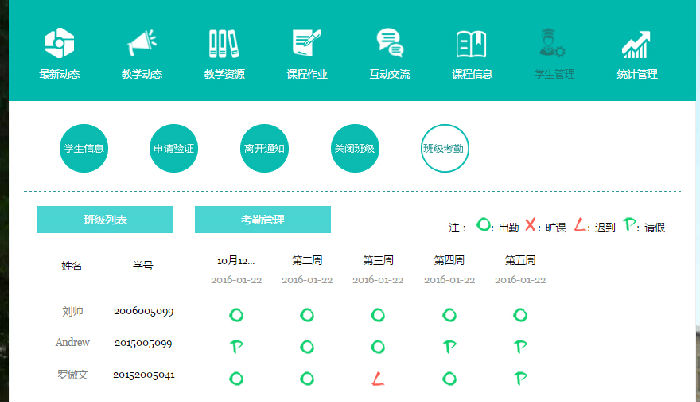Select the 课程作业 homework icon
Image resolution: width=700 pixels, height=402 pixels.
(306, 44)
